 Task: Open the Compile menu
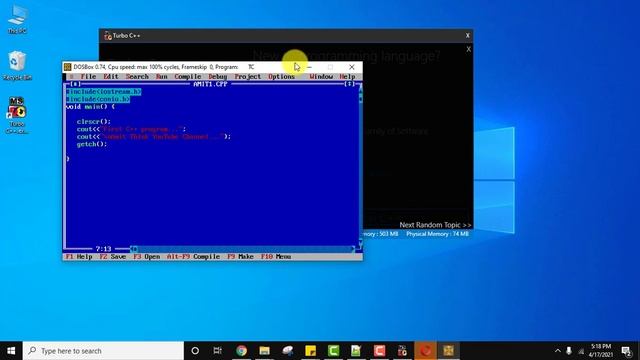(x=188, y=76)
